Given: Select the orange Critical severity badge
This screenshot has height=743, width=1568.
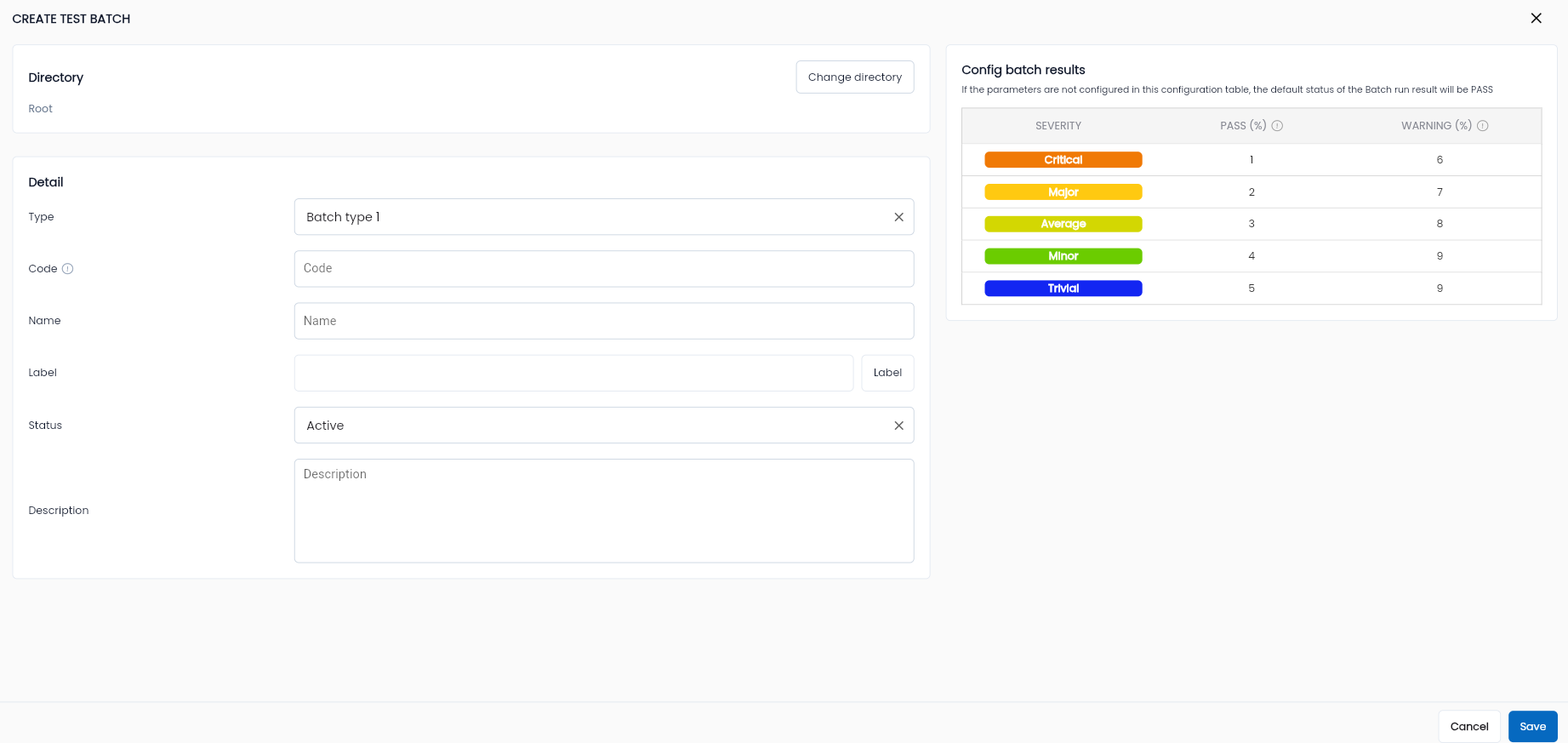Looking at the screenshot, I should (x=1063, y=160).
